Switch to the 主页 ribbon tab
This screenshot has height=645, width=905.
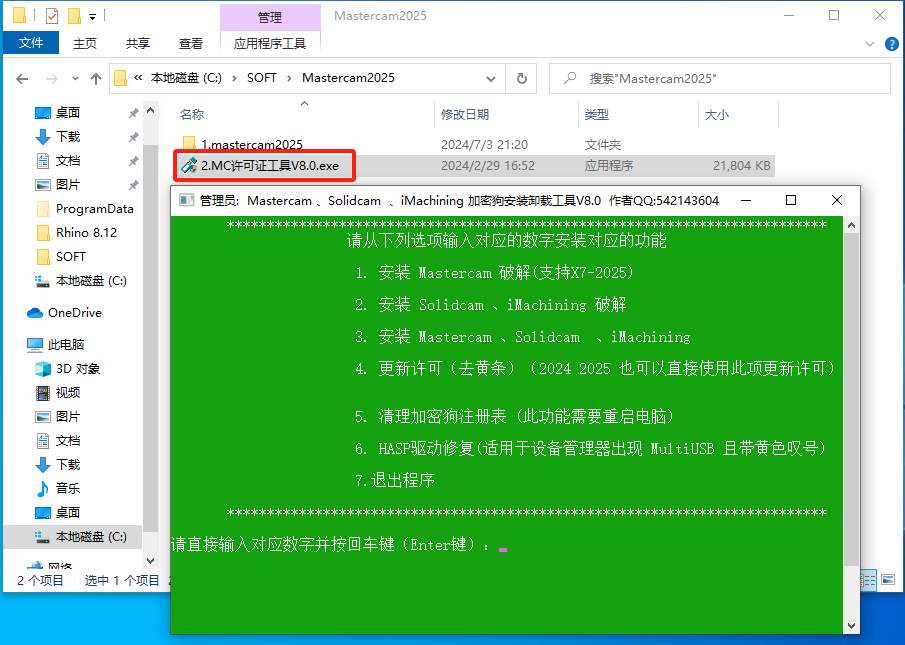[x=85, y=43]
